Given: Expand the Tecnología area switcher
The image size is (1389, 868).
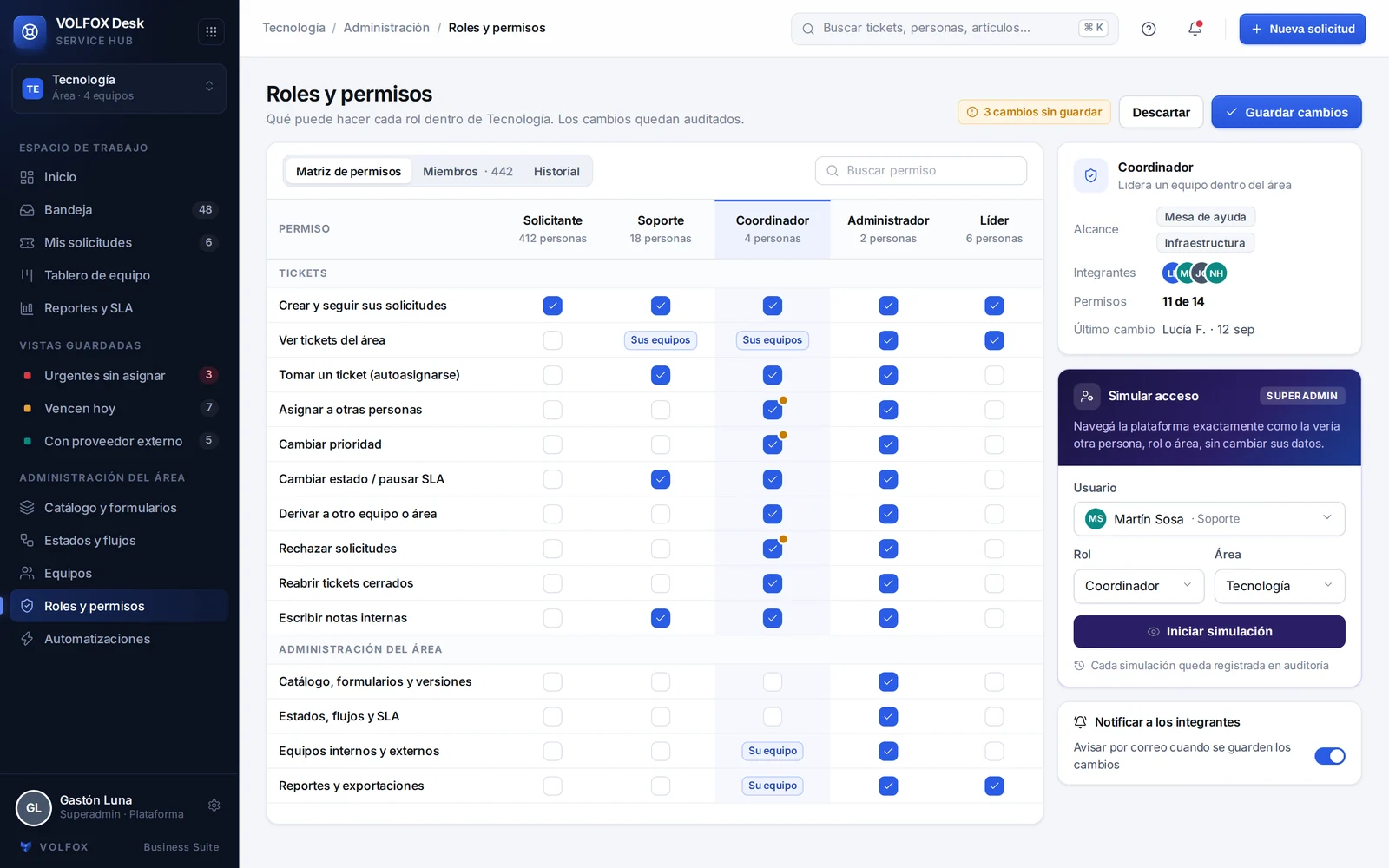Looking at the screenshot, I should (119, 88).
